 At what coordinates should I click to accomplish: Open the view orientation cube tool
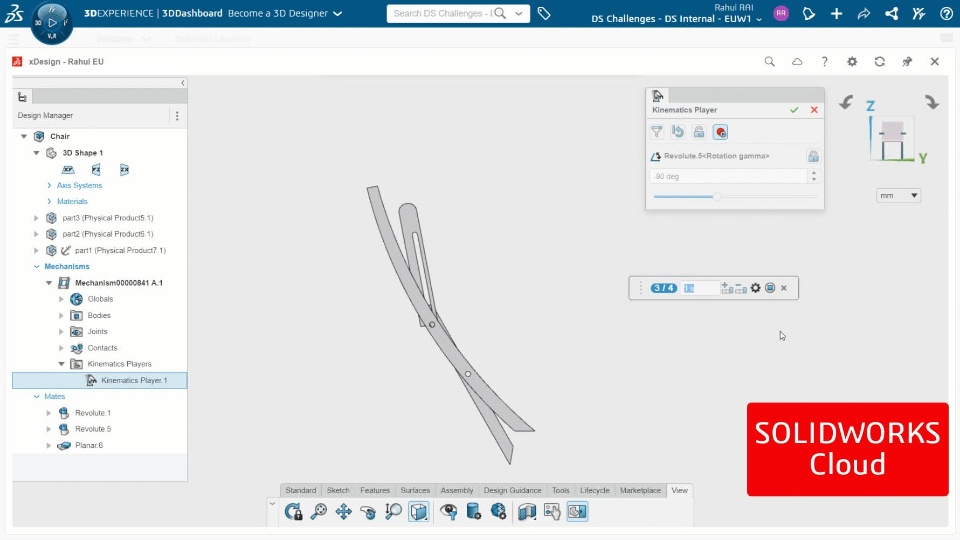point(419,511)
